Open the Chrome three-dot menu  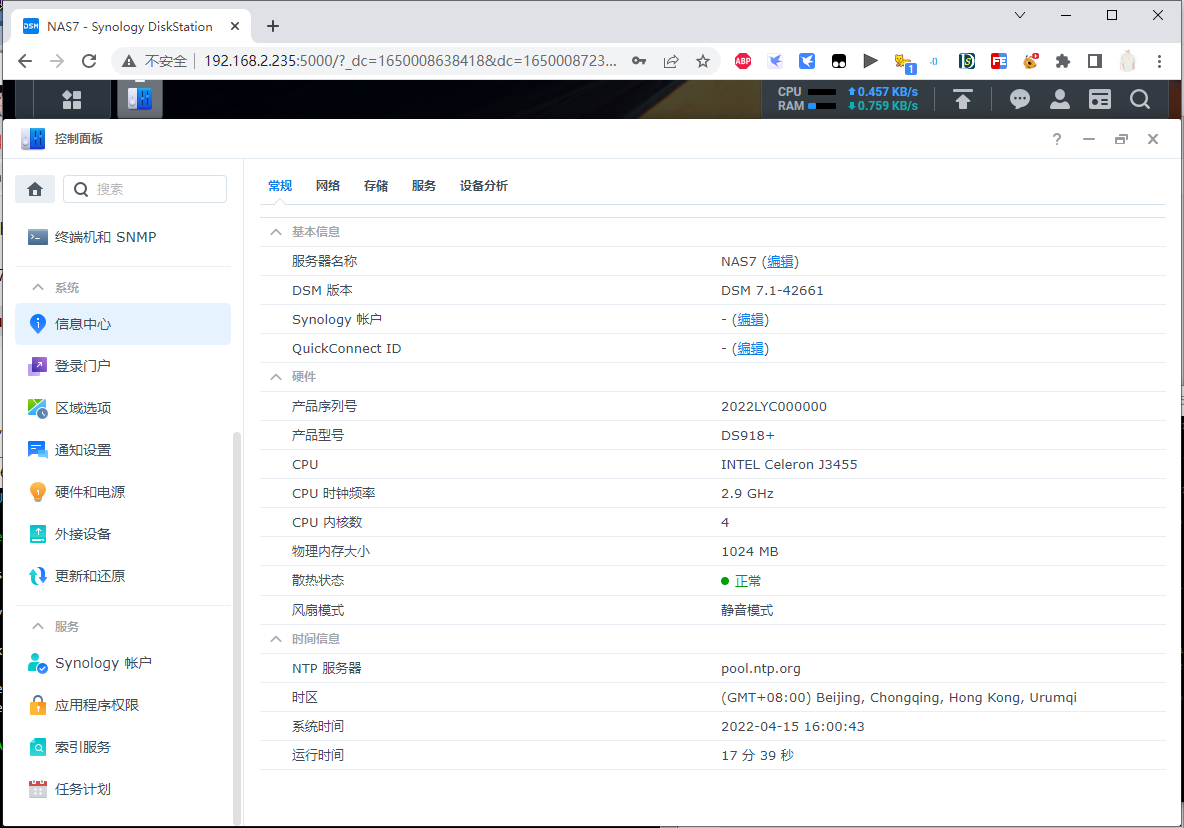(x=1159, y=61)
